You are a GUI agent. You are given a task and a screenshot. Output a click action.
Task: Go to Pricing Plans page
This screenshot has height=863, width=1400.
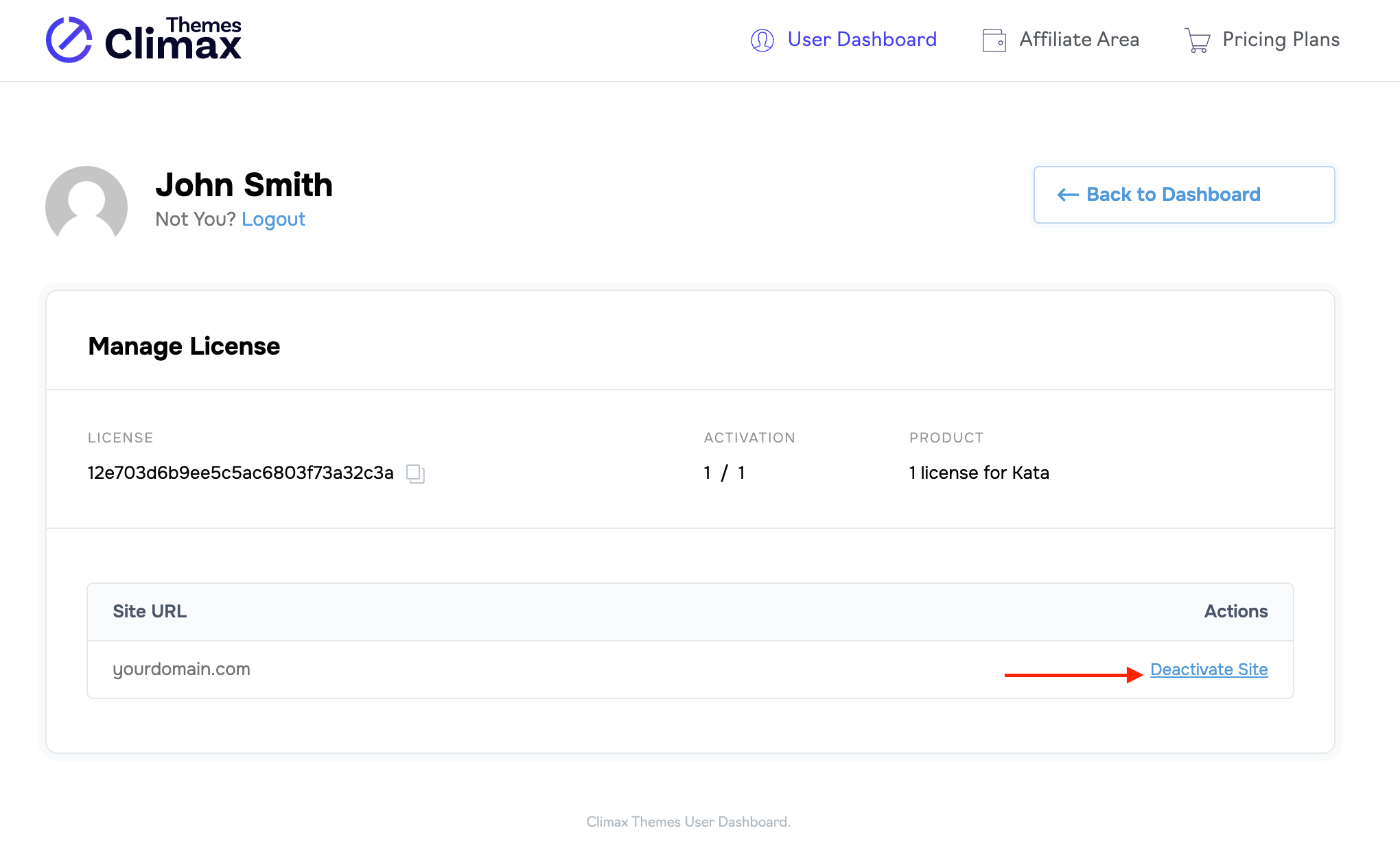coord(1281,40)
